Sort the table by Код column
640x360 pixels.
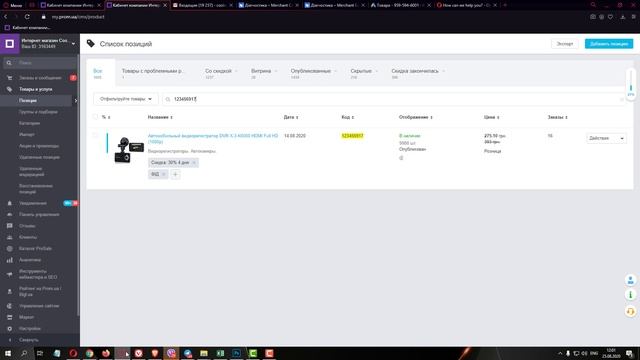(x=348, y=117)
